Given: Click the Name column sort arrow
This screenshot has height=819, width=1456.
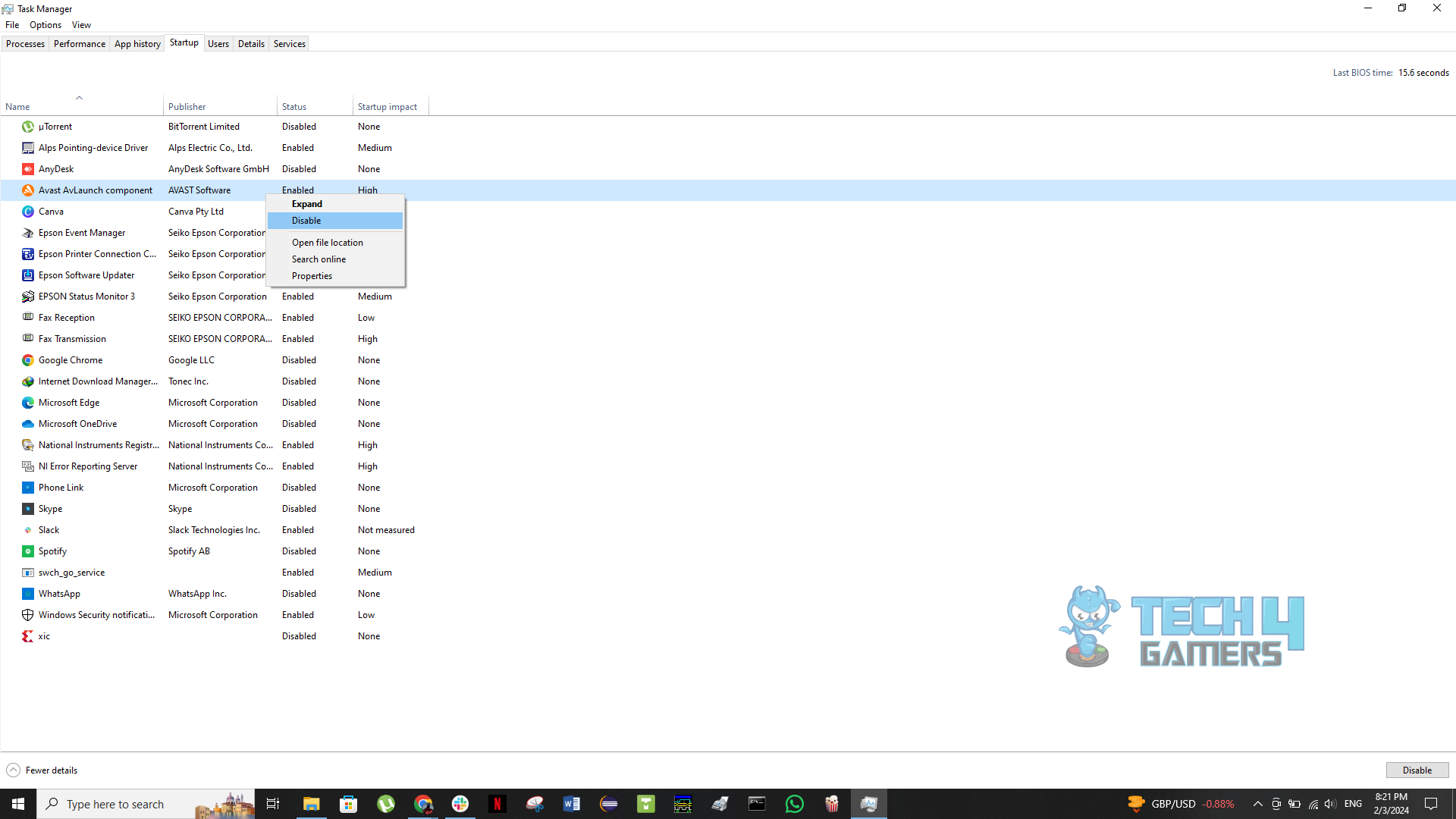Looking at the screenshot, I should (80, 97).
